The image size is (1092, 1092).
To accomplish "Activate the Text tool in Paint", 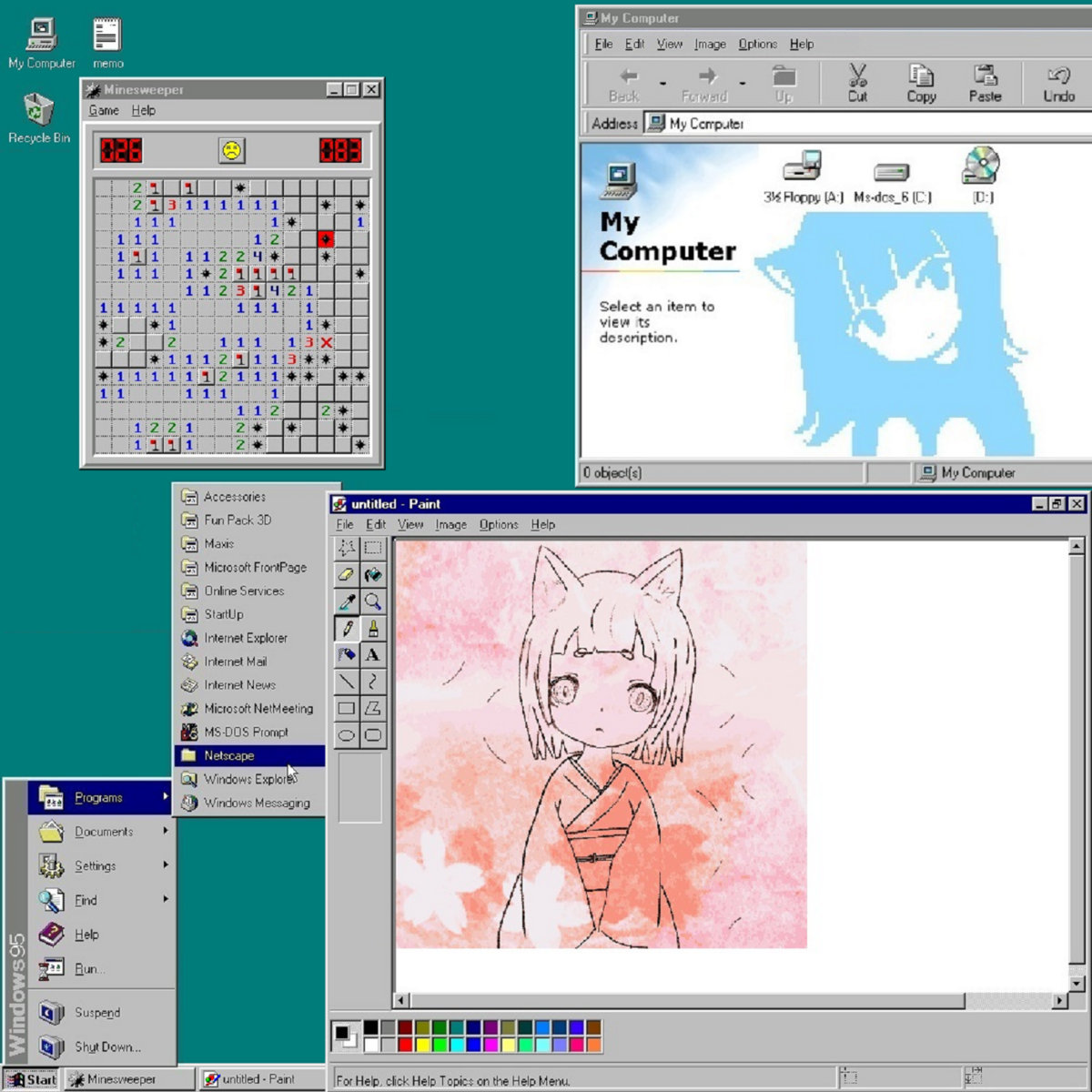I will 373,655.
